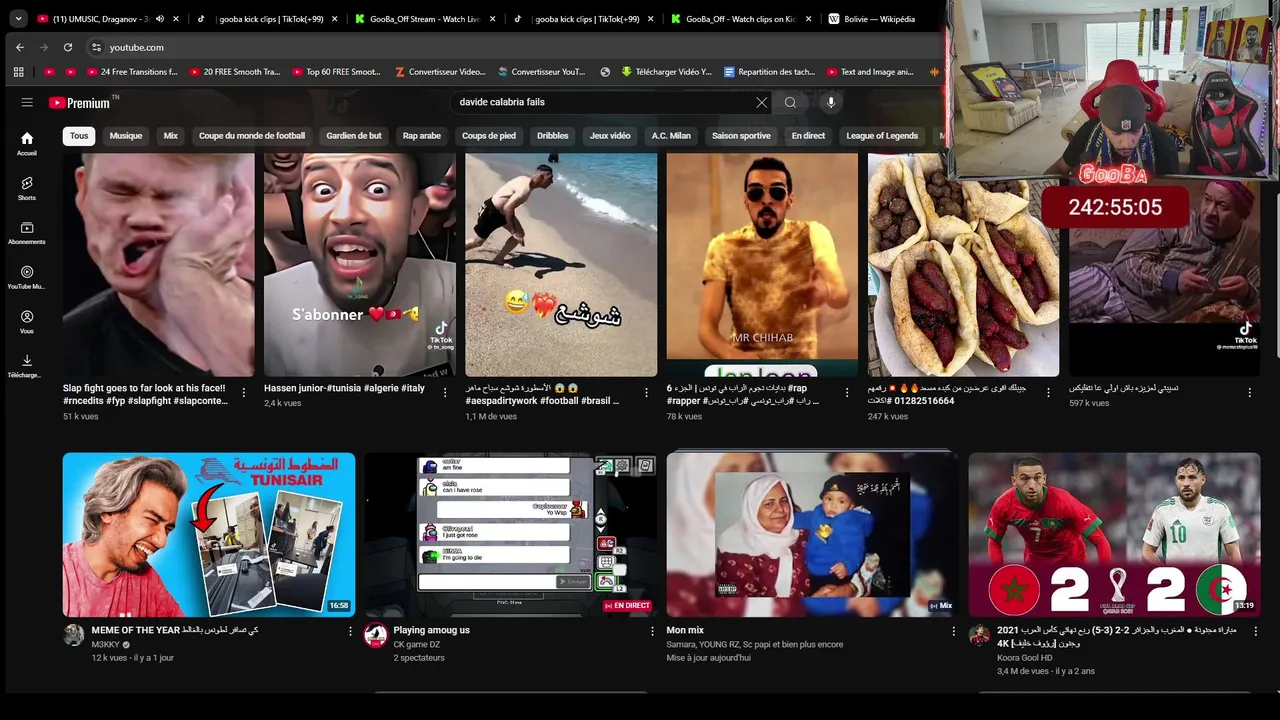1280x720 pixels.
Task: Open the 24 Free Transitions bookmark
Action: pos(132,72)
